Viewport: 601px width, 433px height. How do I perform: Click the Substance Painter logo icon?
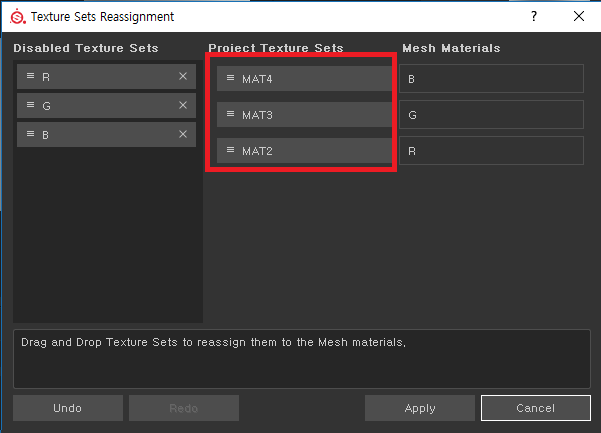[x=18, y=16]
